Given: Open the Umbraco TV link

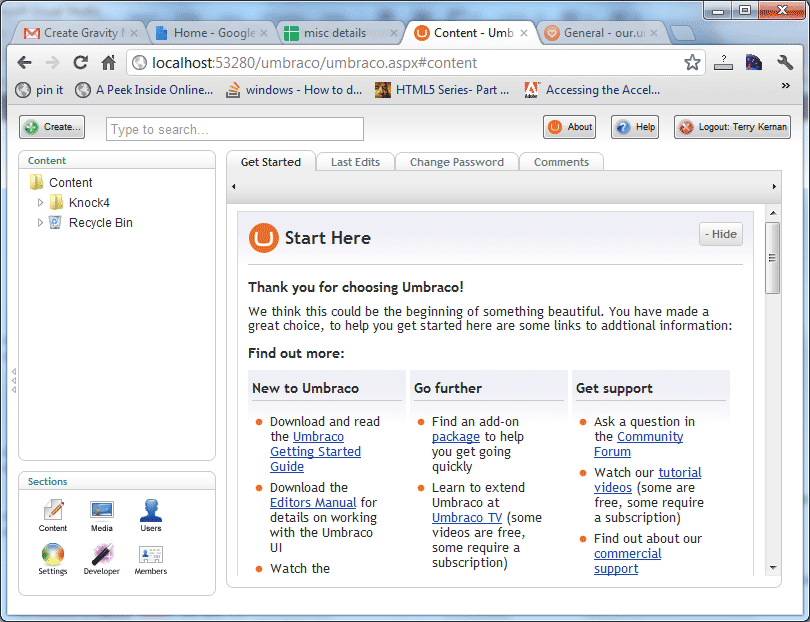Looking at the screenshot, I should point(467,517).
